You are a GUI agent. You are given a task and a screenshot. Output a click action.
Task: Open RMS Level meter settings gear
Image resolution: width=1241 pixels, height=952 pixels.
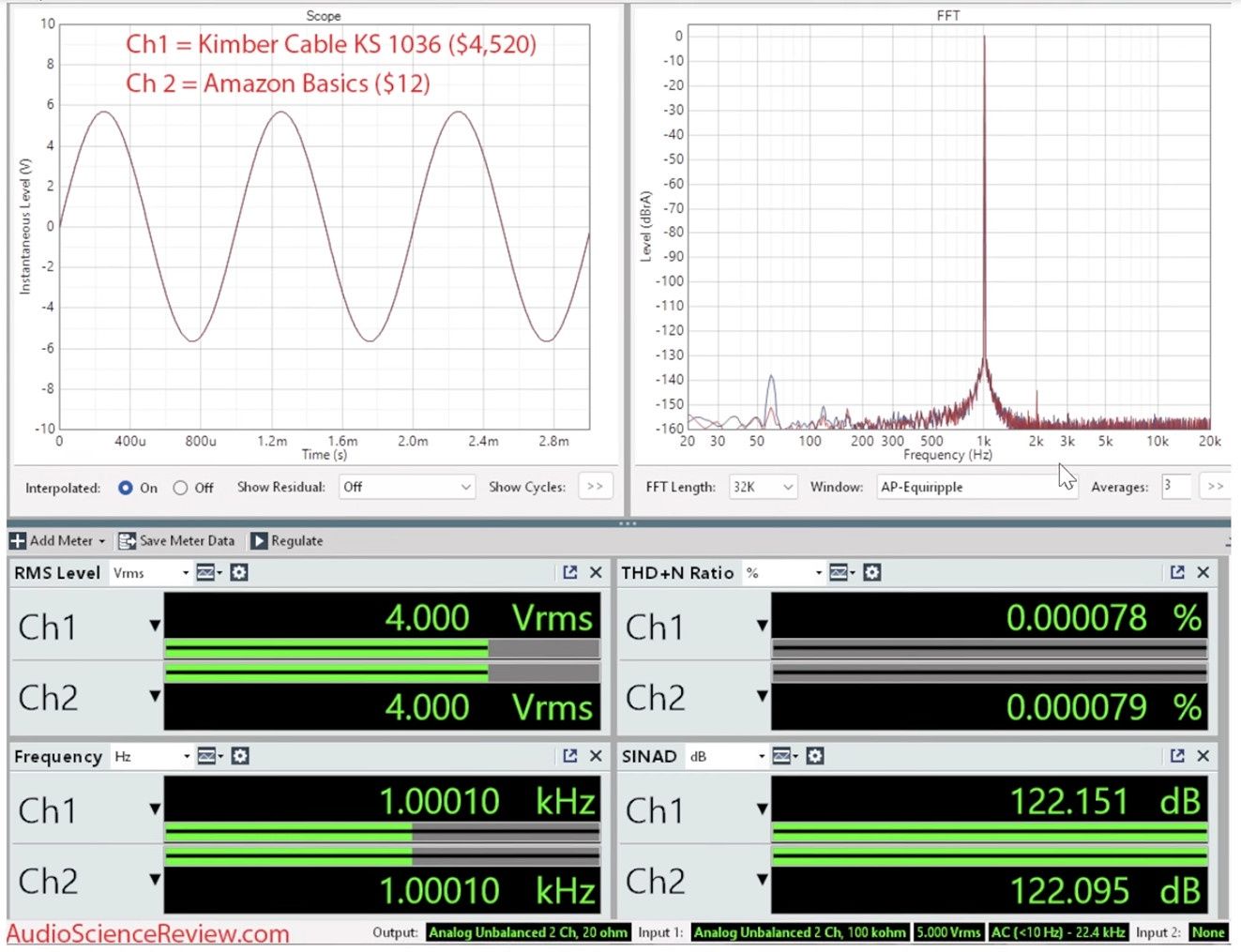tap(239, 572)
